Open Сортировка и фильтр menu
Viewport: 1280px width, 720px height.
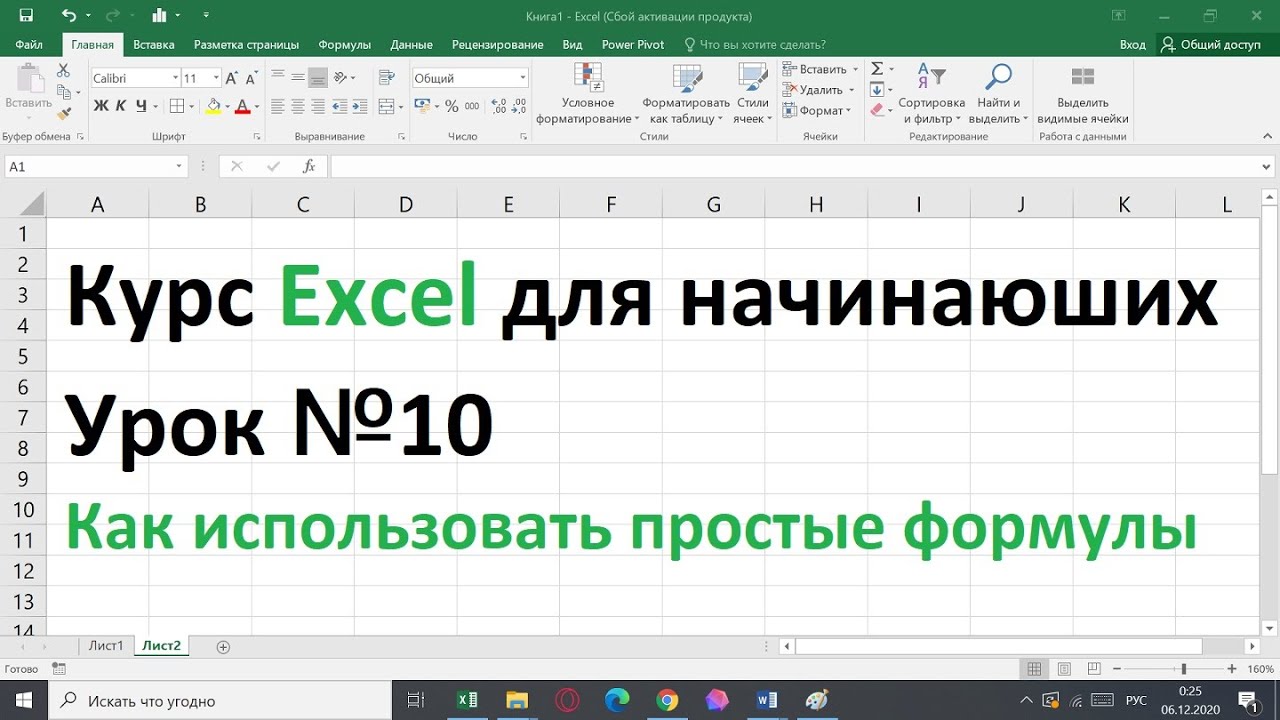931,93
